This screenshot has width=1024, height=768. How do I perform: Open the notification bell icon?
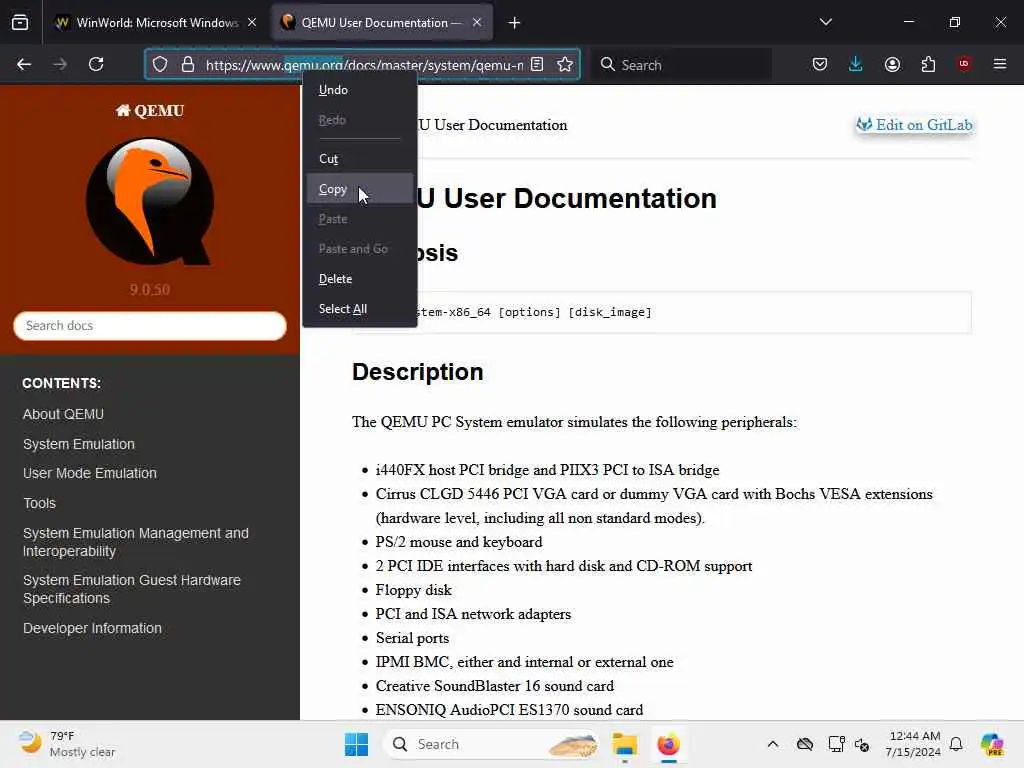pyautogui.click(x=956, y=744)
